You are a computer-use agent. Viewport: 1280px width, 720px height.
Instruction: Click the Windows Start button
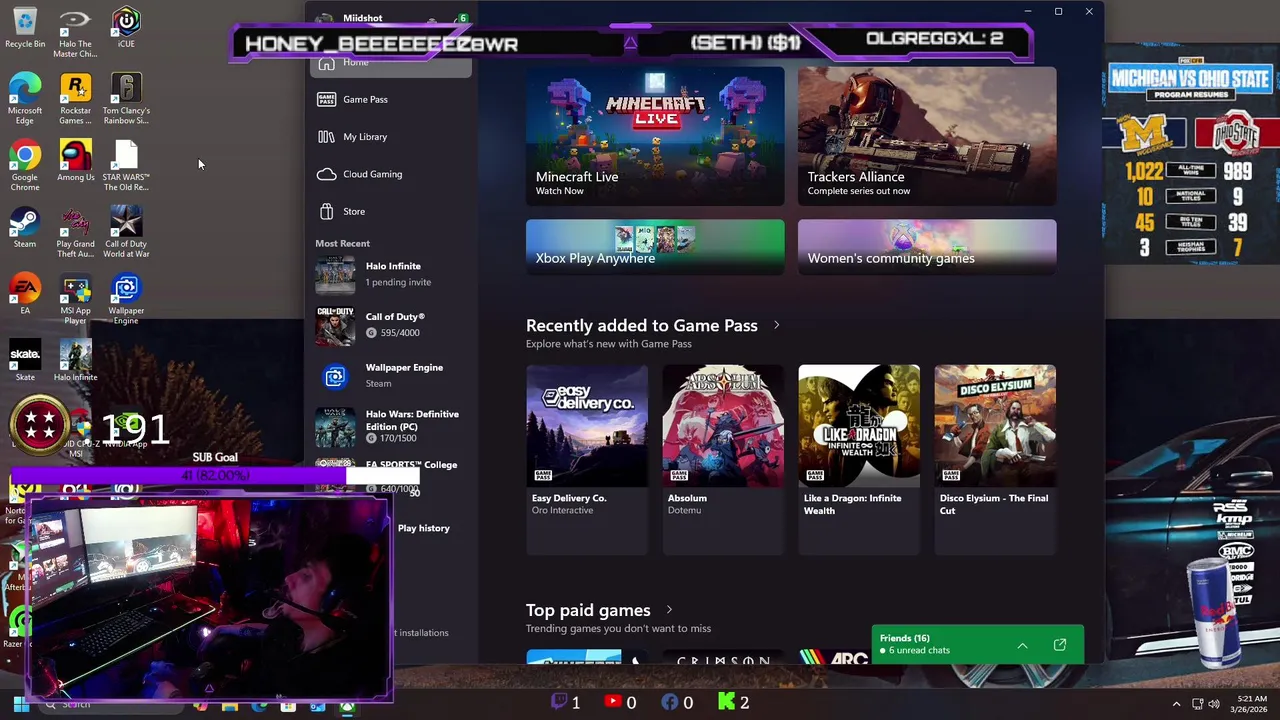[x=20, y=705]
